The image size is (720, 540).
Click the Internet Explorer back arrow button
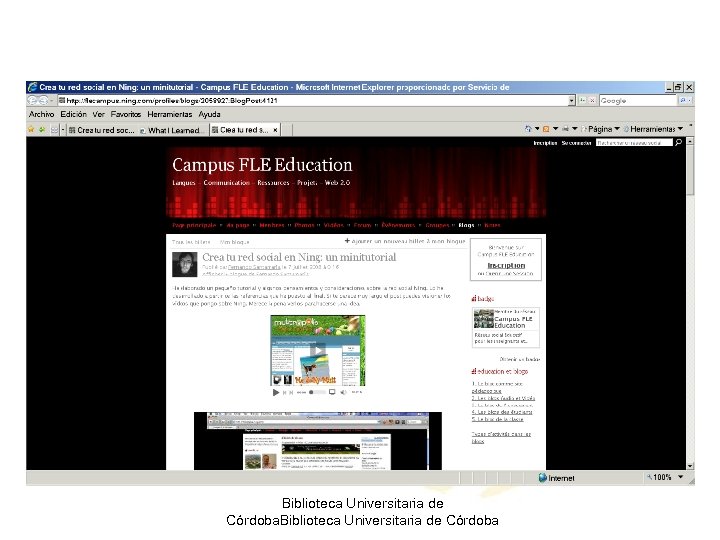[x=32, y=100]
